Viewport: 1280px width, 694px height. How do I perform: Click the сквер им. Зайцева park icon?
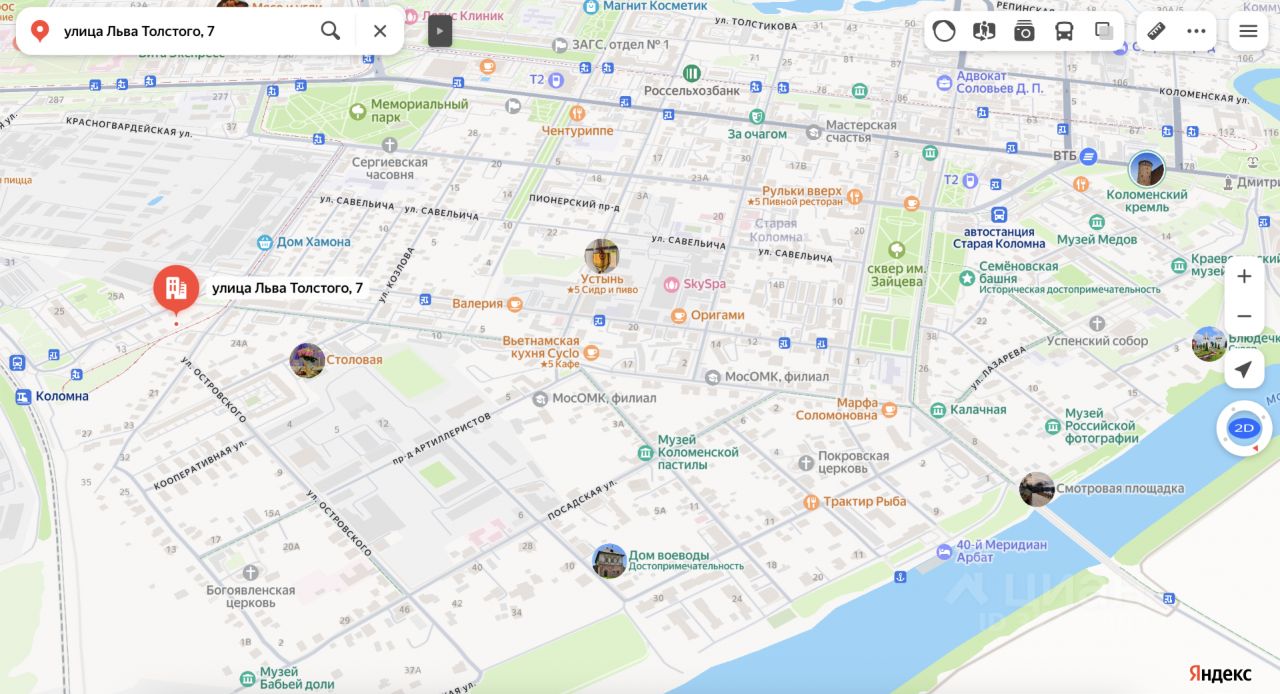tap(896, 249)
